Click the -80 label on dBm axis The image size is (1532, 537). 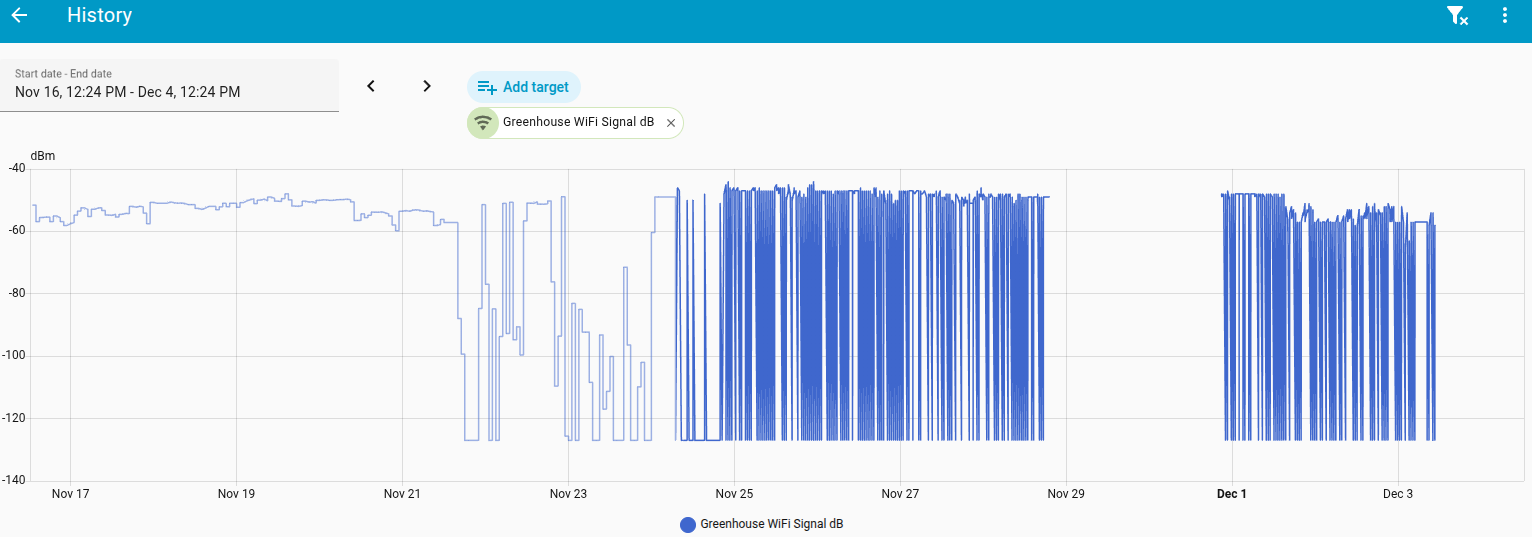click(16, 293)
